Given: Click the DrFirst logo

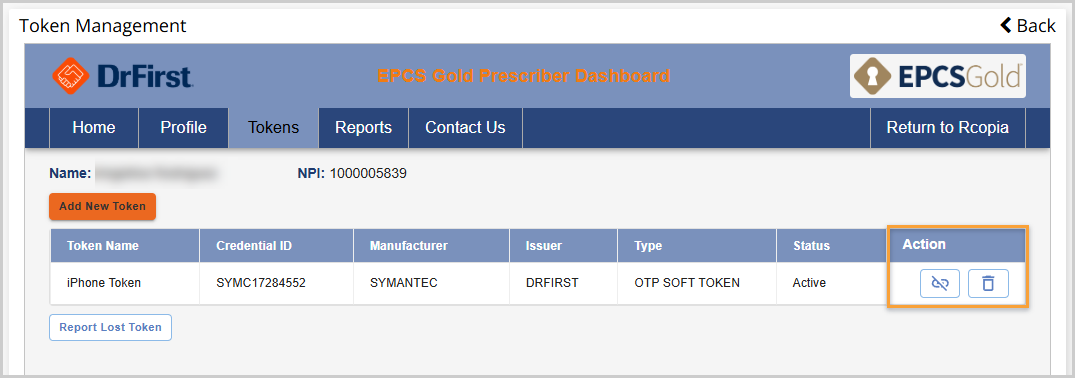Looking at the screenshot, I should point(122,75).
